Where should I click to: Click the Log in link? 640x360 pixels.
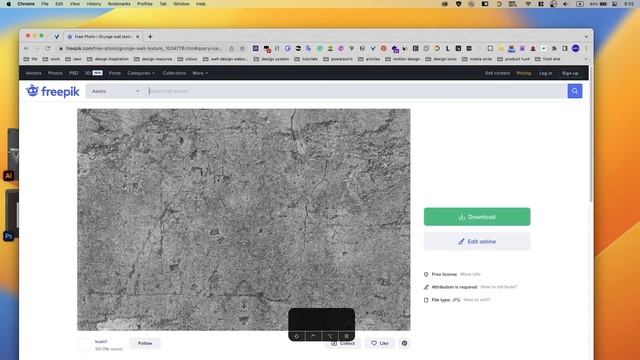point(545,73)
